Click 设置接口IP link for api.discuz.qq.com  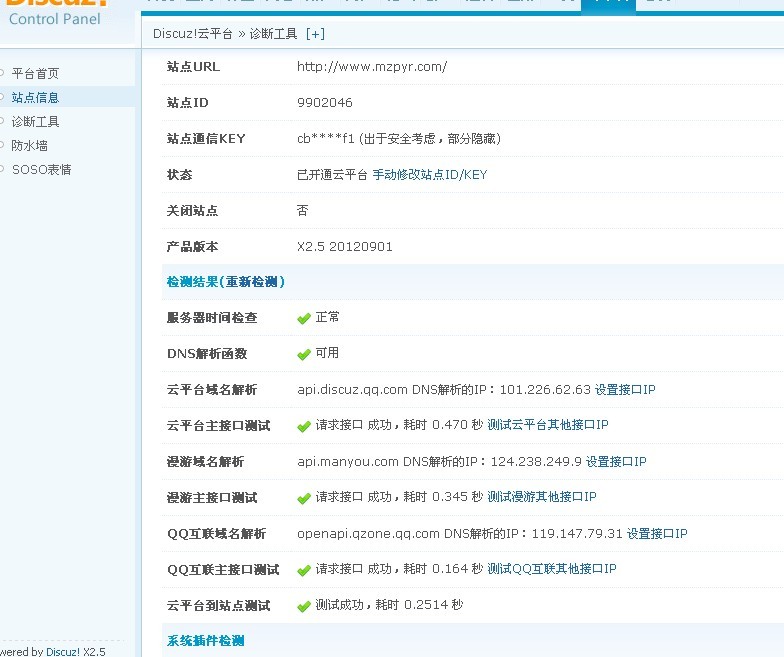[x=625, y=390]
